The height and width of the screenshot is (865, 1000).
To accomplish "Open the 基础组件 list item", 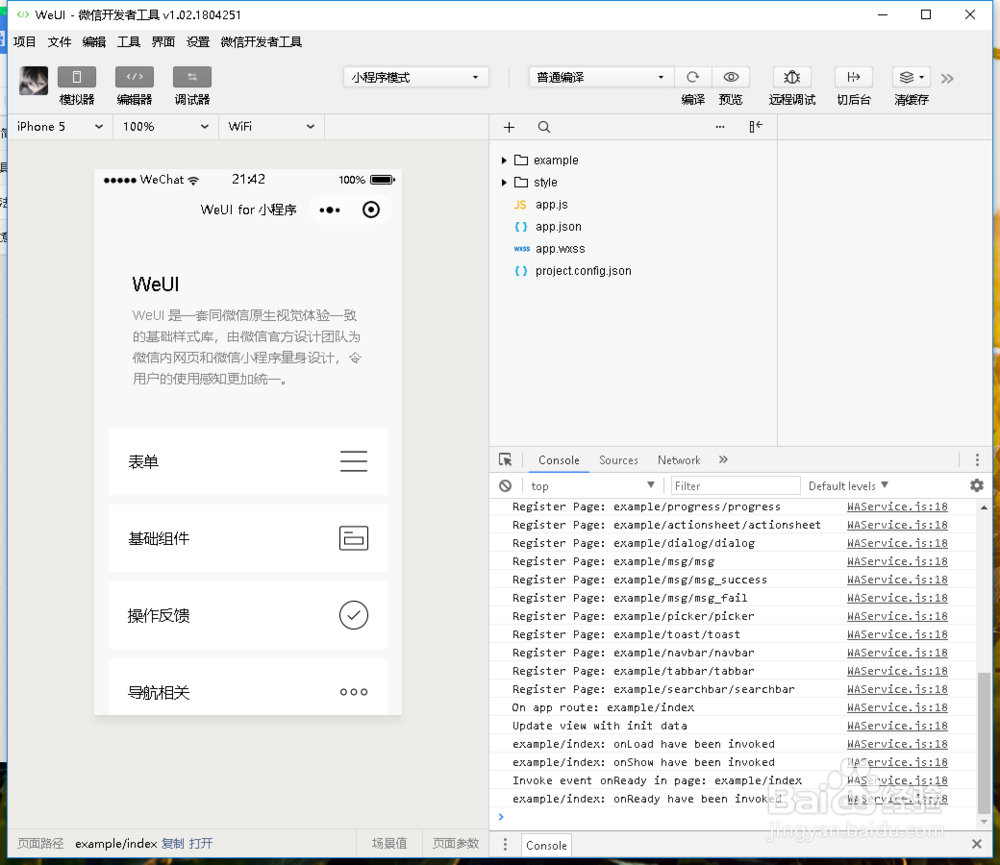I will click(248, 538).
